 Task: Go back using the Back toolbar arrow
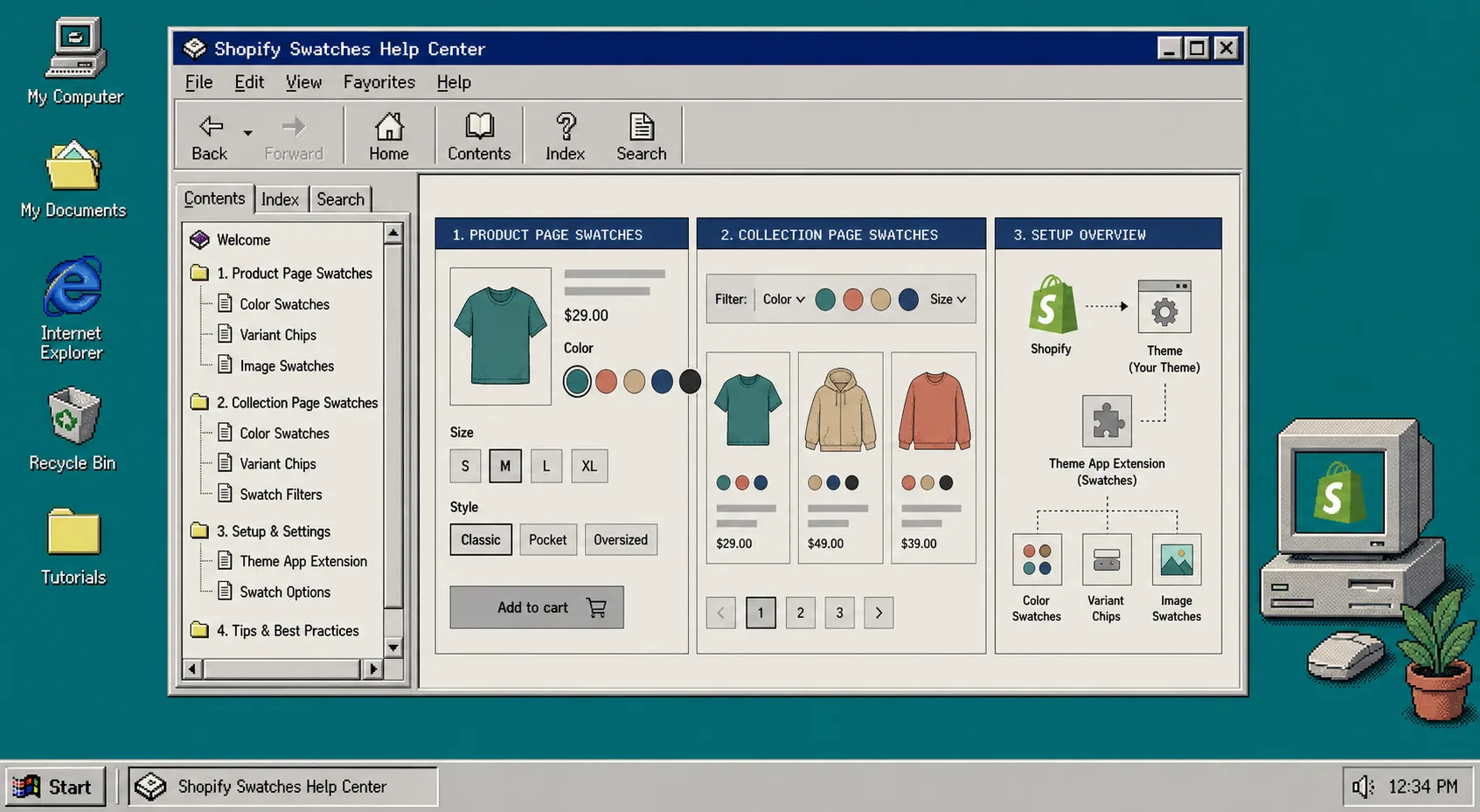tap(211, 127)
